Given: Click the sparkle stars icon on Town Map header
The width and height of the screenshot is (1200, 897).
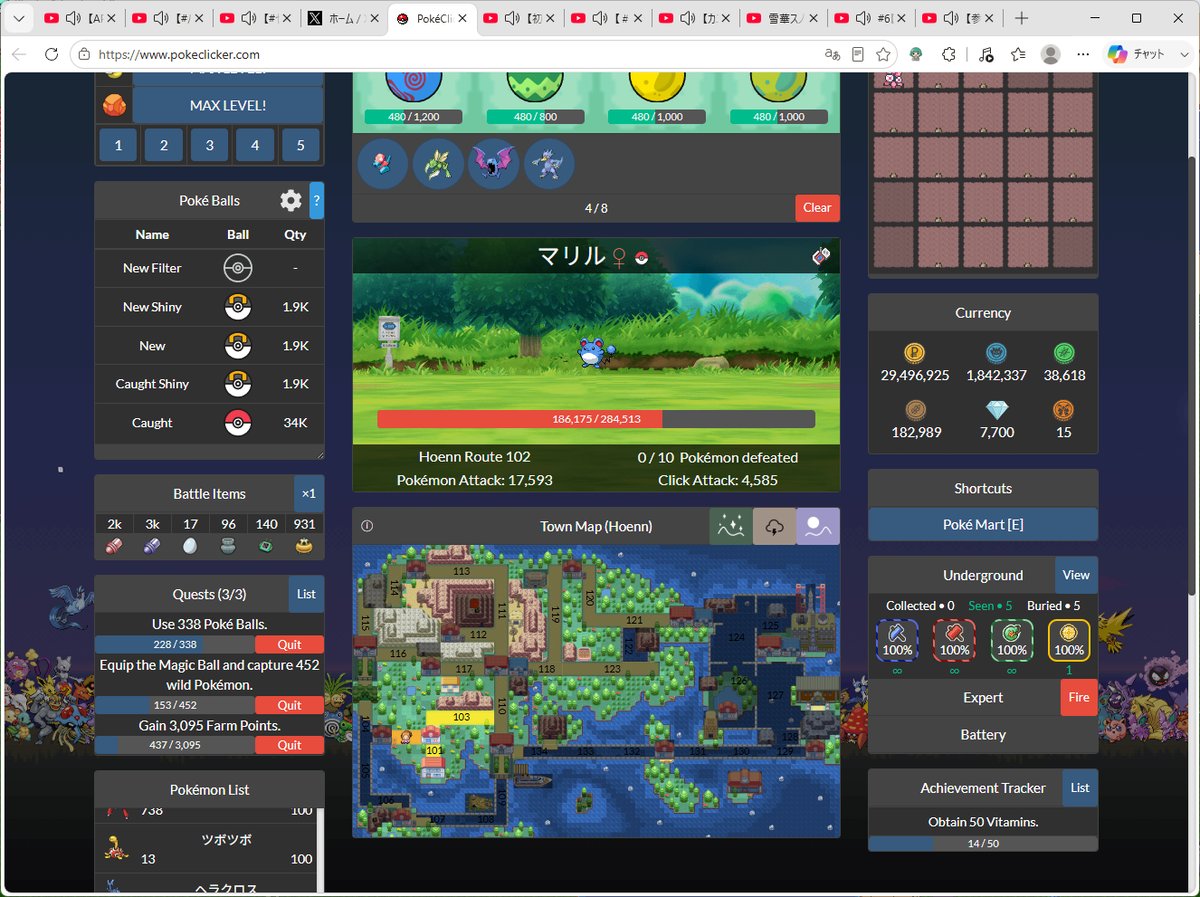Looking at the screenshot, I should click(x=731, y=526).
